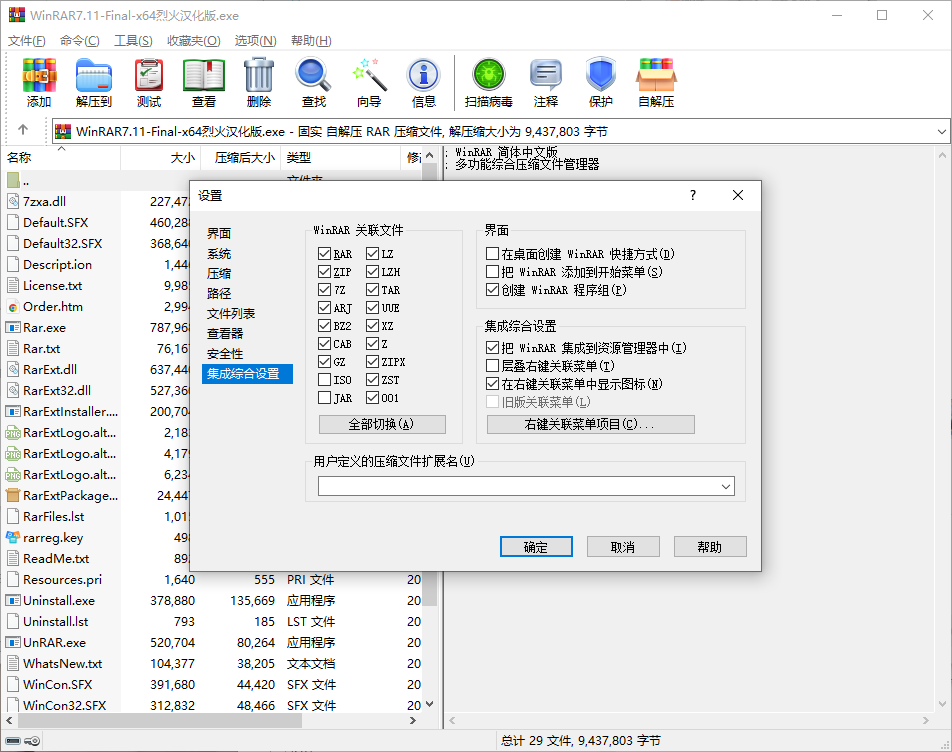The height and width of the screenshot is (752, 952).
Task: Click the 注释 (Comment) toolbar icon
Action: click(x=545, y=75)
